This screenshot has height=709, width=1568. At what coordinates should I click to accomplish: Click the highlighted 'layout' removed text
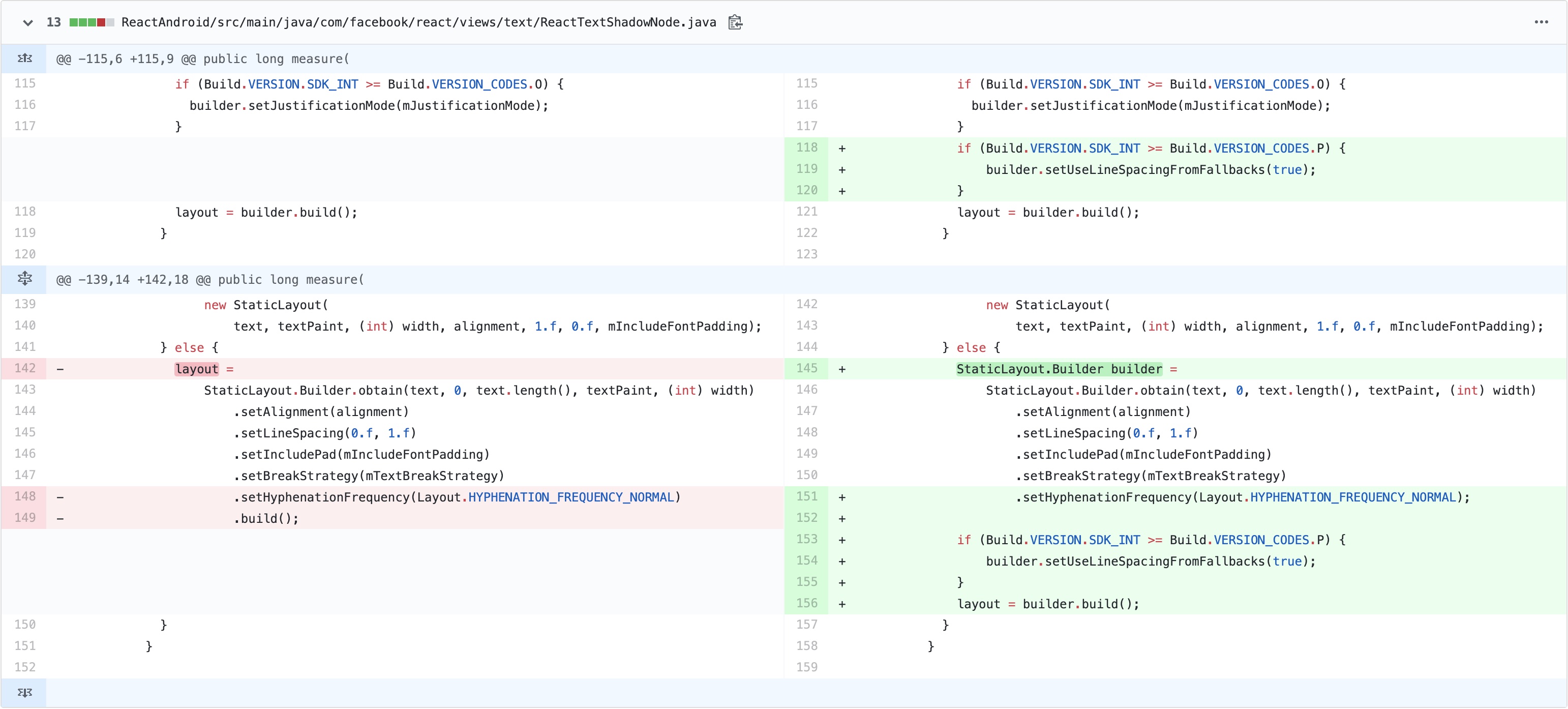pos(196,369)
